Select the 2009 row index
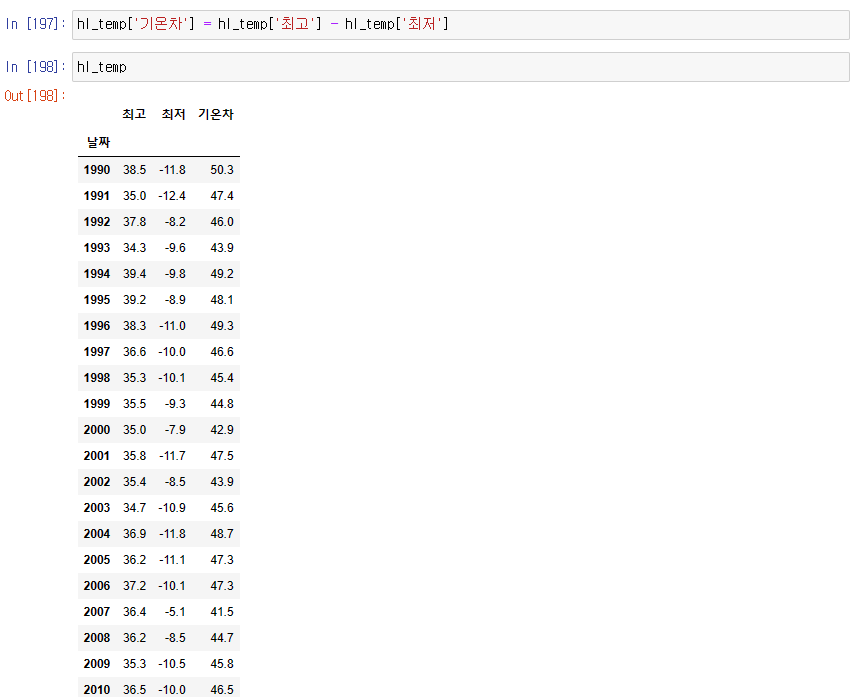This screenshot has height=697, width=861. (x=97, y=664)
